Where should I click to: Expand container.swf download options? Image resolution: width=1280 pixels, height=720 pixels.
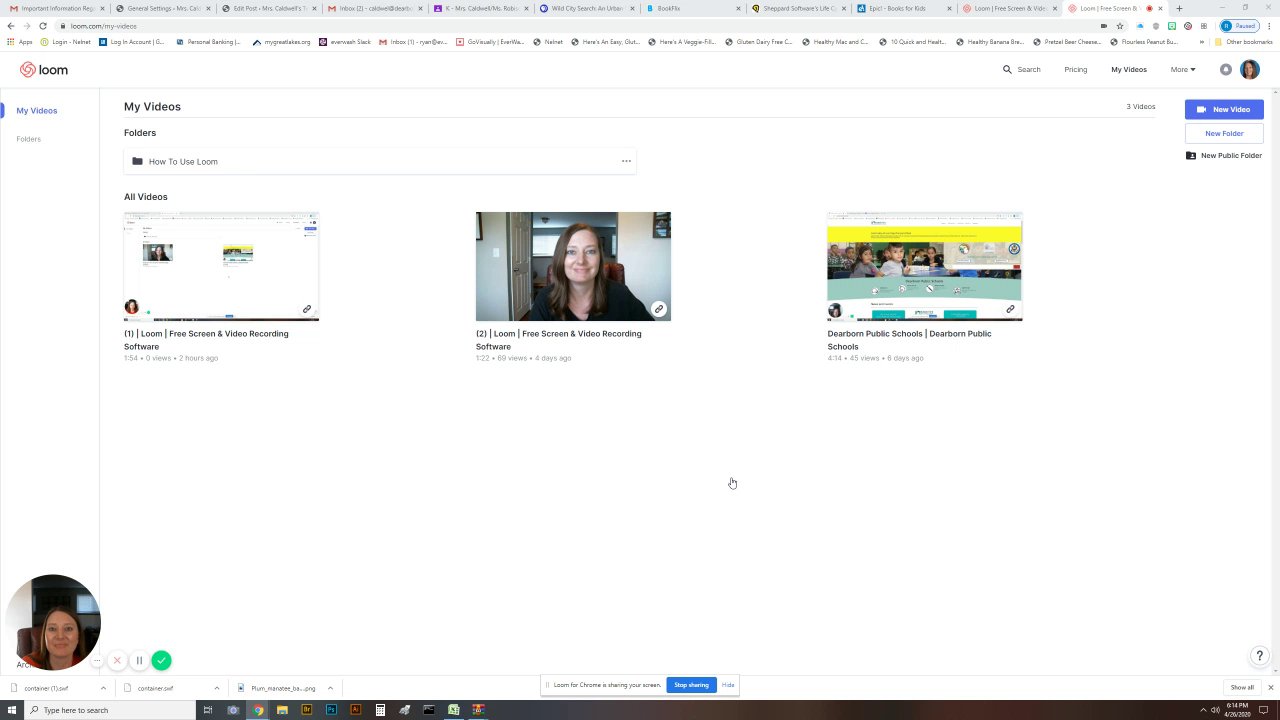(x=216, y=688)
